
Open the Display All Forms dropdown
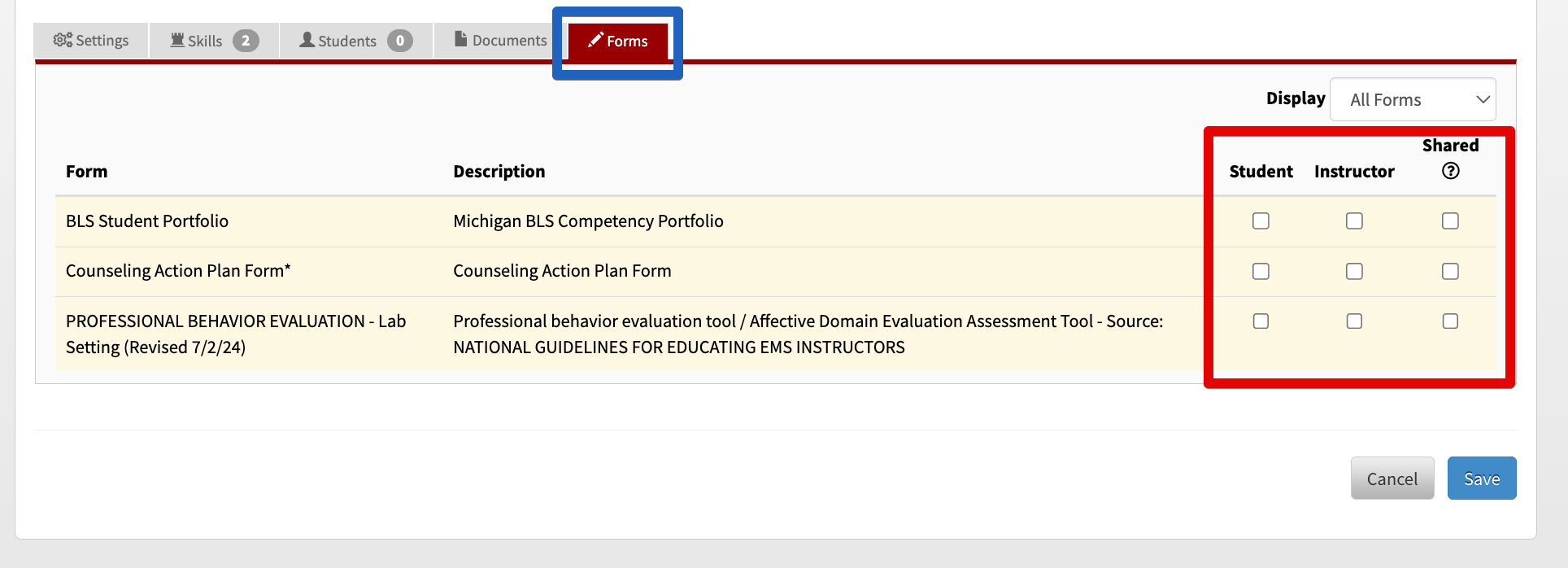pyautogui.click(x=1413, y=99)
